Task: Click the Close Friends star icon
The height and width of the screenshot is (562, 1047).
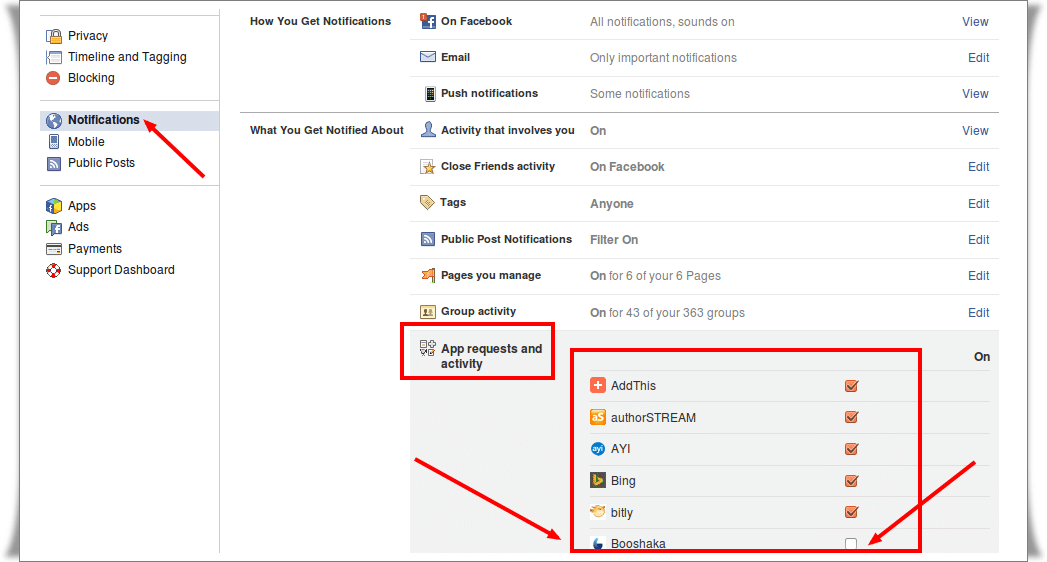Action: [x=427, y=166]
